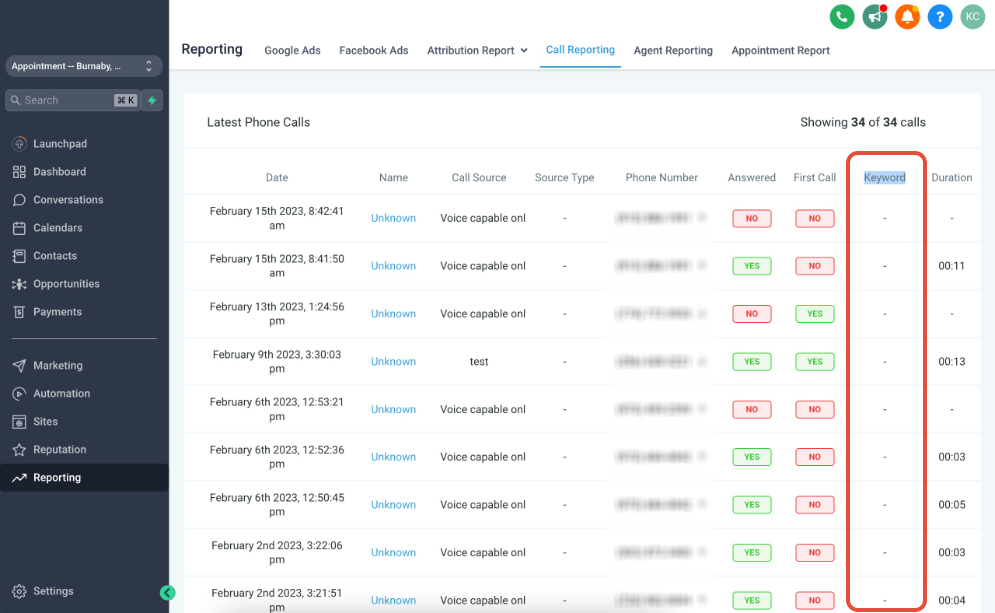The height and width of the screenshot is (613, 995).
Task: Open the Appointment Report tab
Action: [780, 50]
